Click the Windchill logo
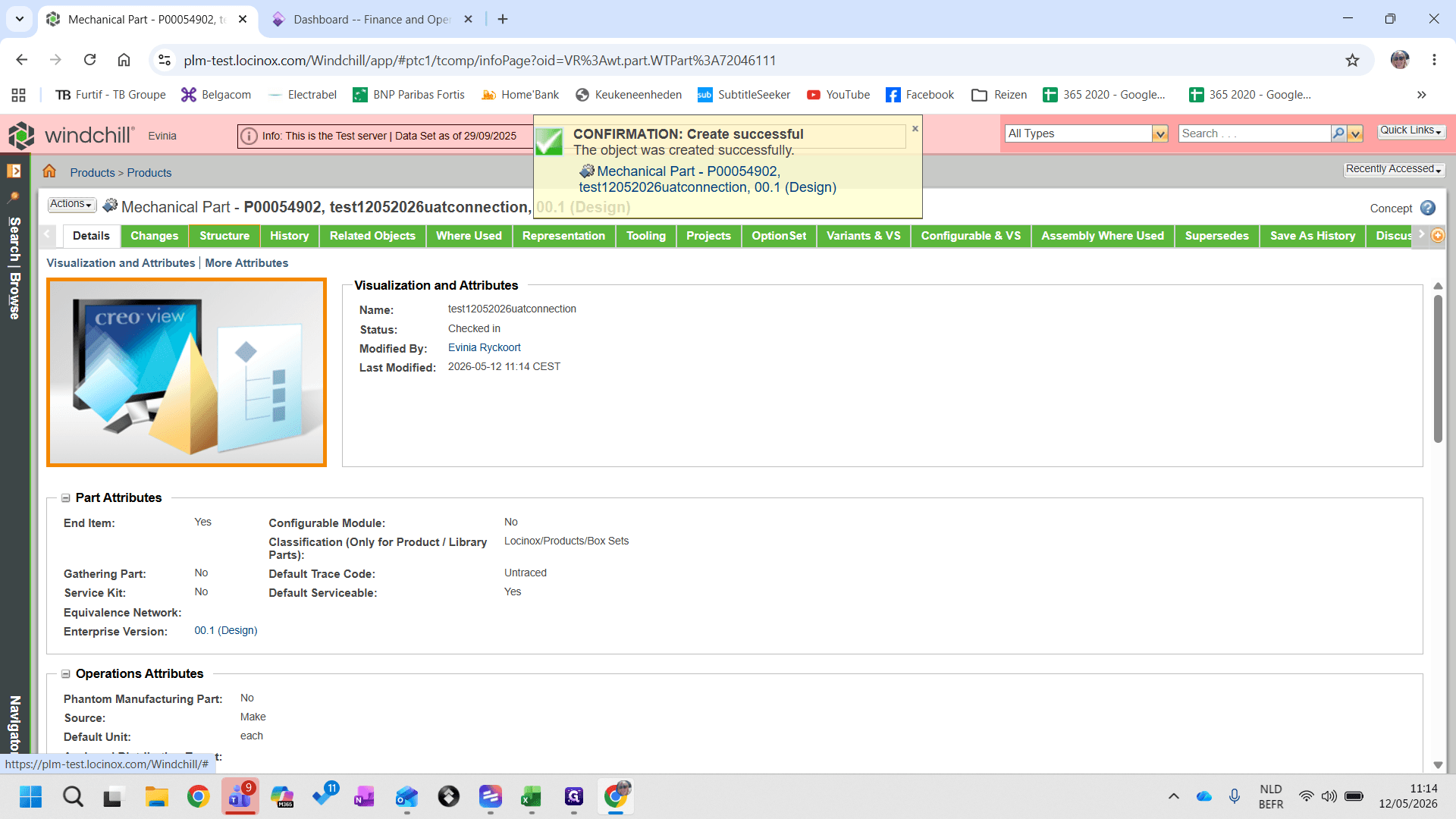This screenshot has height=819, width=1456. 71,135
